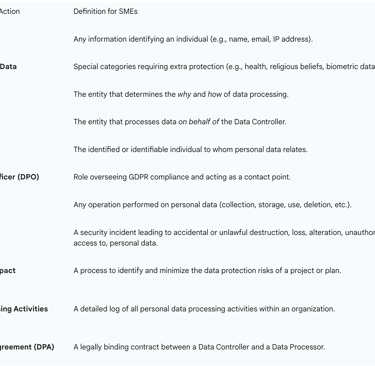Click 'access to, personal data.' wrapped line
The image size is (375, 366).
115,243
